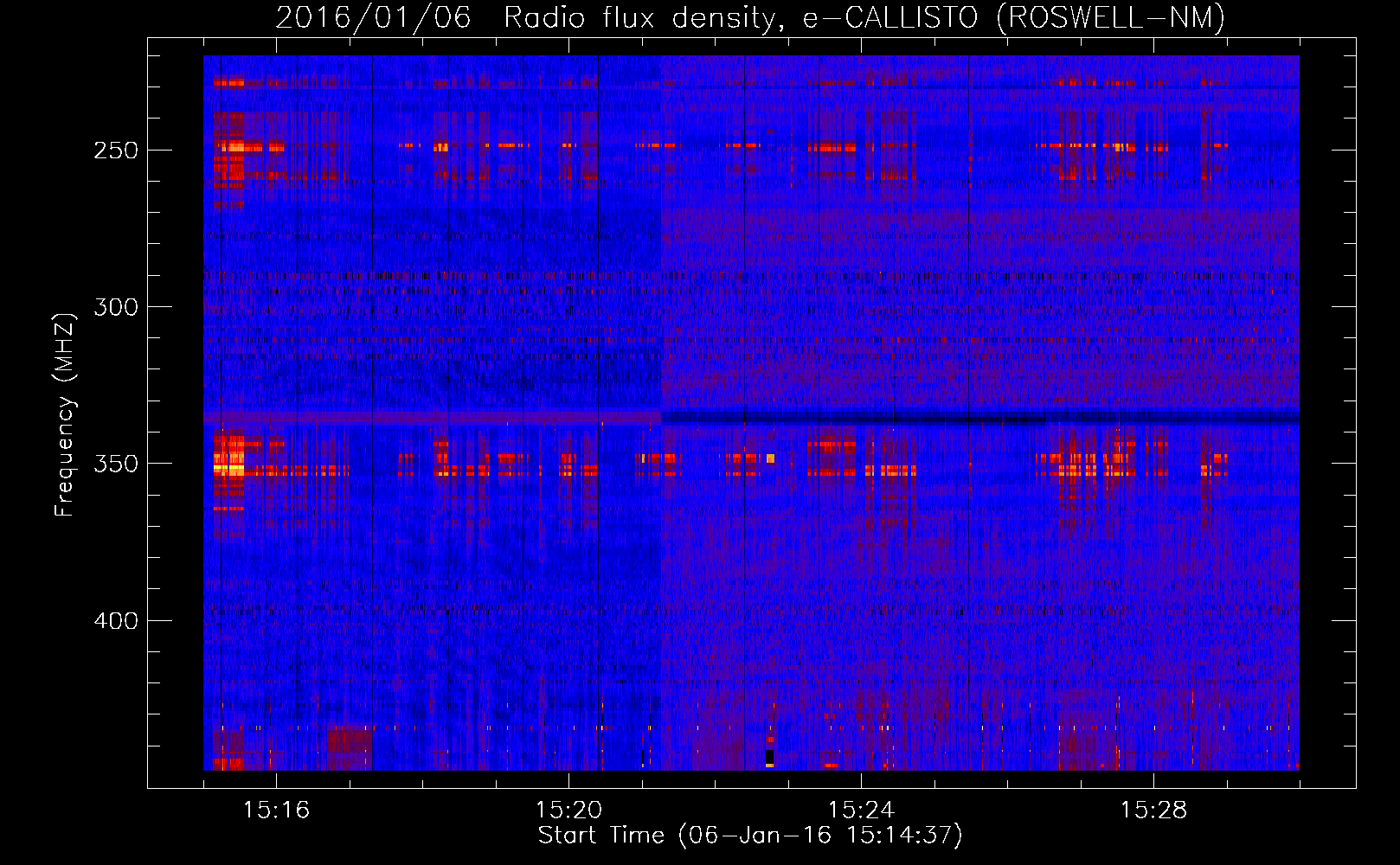Click the 15:16 time tick label
1400x865 pixels.
click(276, 811)
